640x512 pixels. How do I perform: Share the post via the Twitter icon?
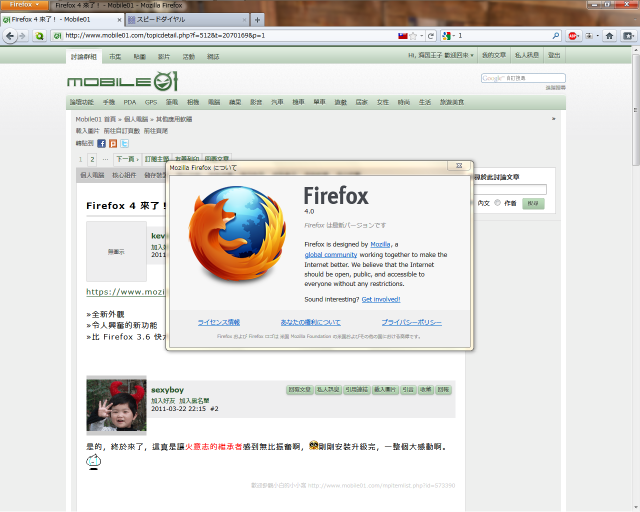pyautogui.click(x=124, y=143)
